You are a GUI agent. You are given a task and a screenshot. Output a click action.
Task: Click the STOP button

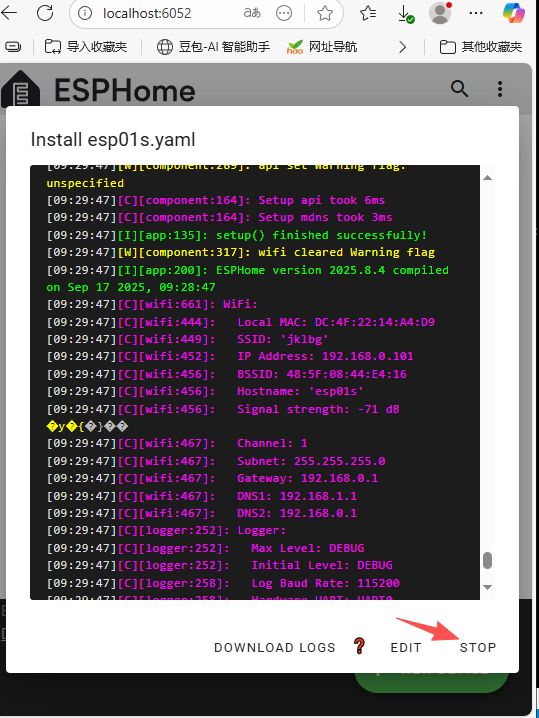tap(478, 647)
